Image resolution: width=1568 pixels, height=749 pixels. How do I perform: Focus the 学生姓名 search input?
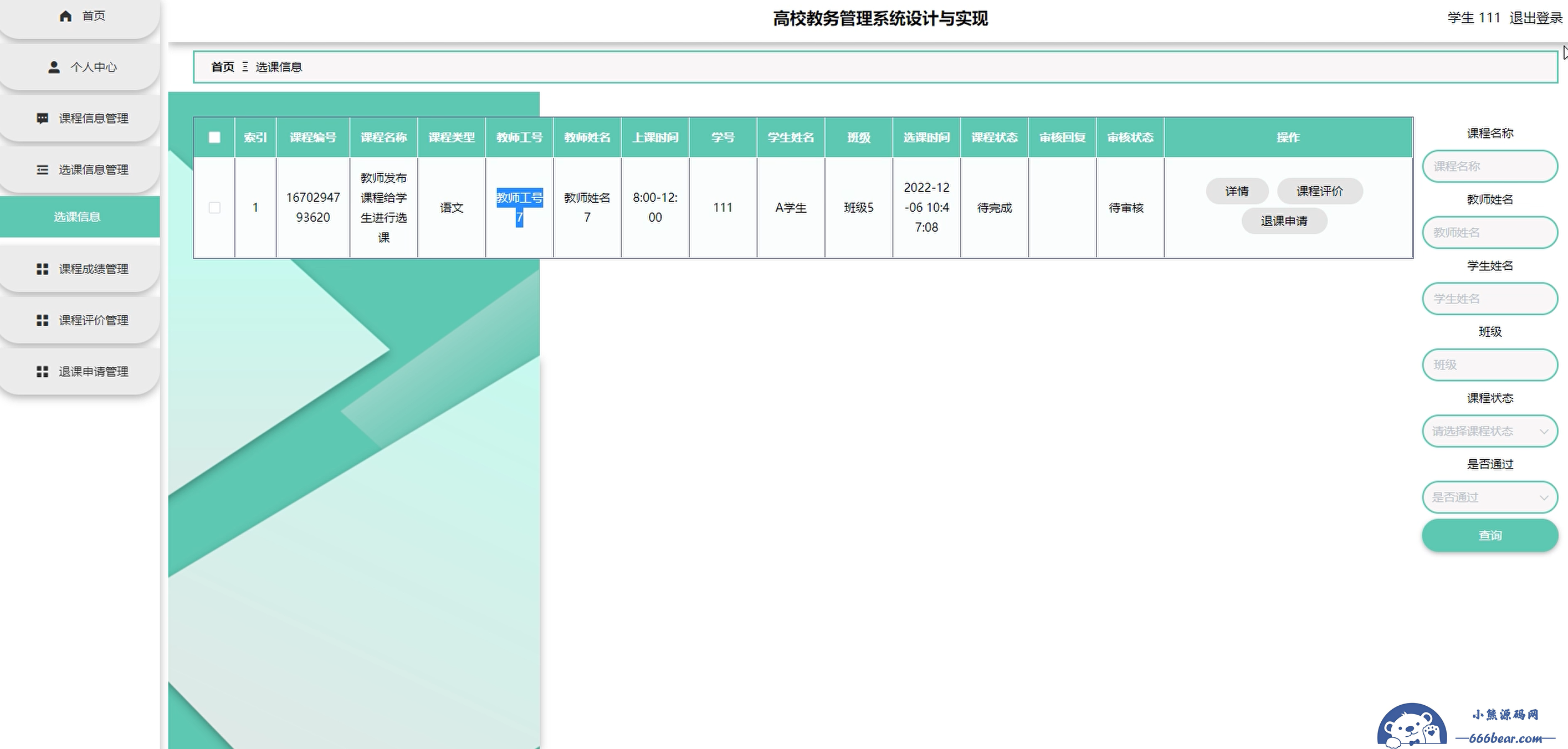pos(1489,299)
